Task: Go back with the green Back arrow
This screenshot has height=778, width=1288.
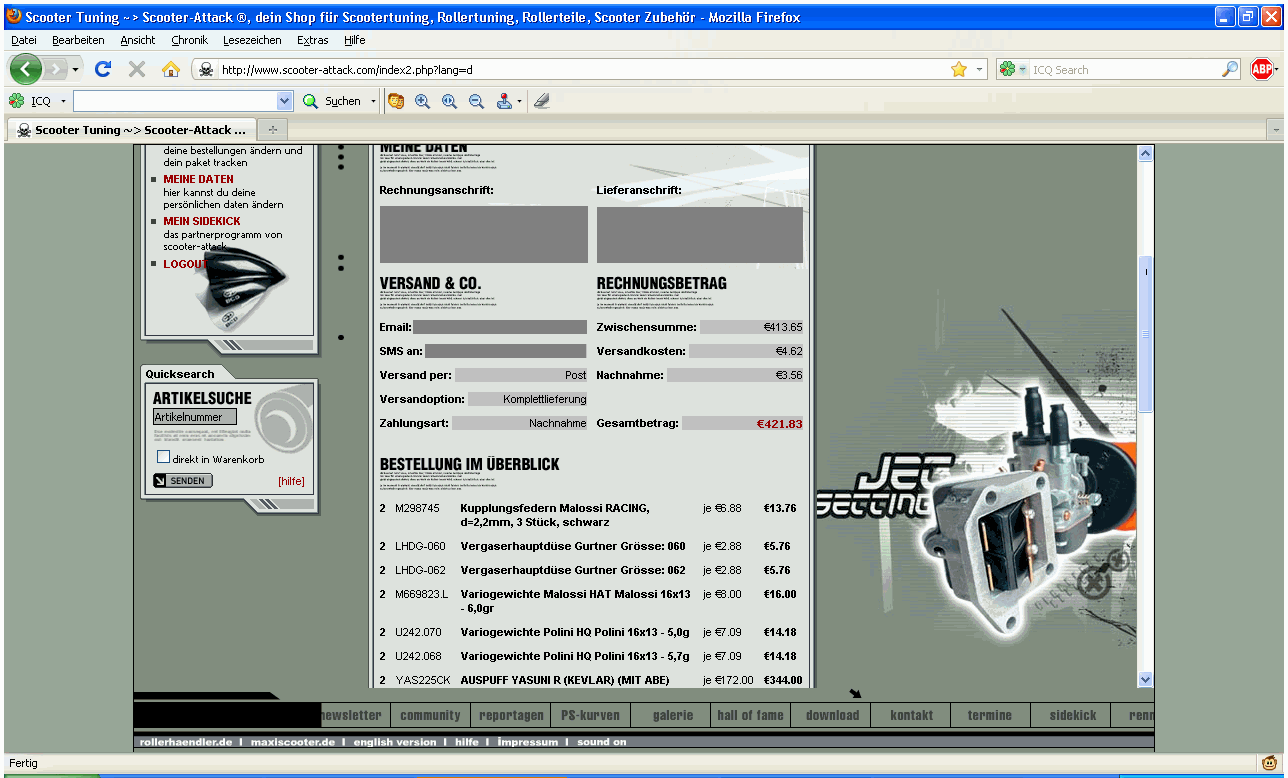Action: (x=27, y=69)
